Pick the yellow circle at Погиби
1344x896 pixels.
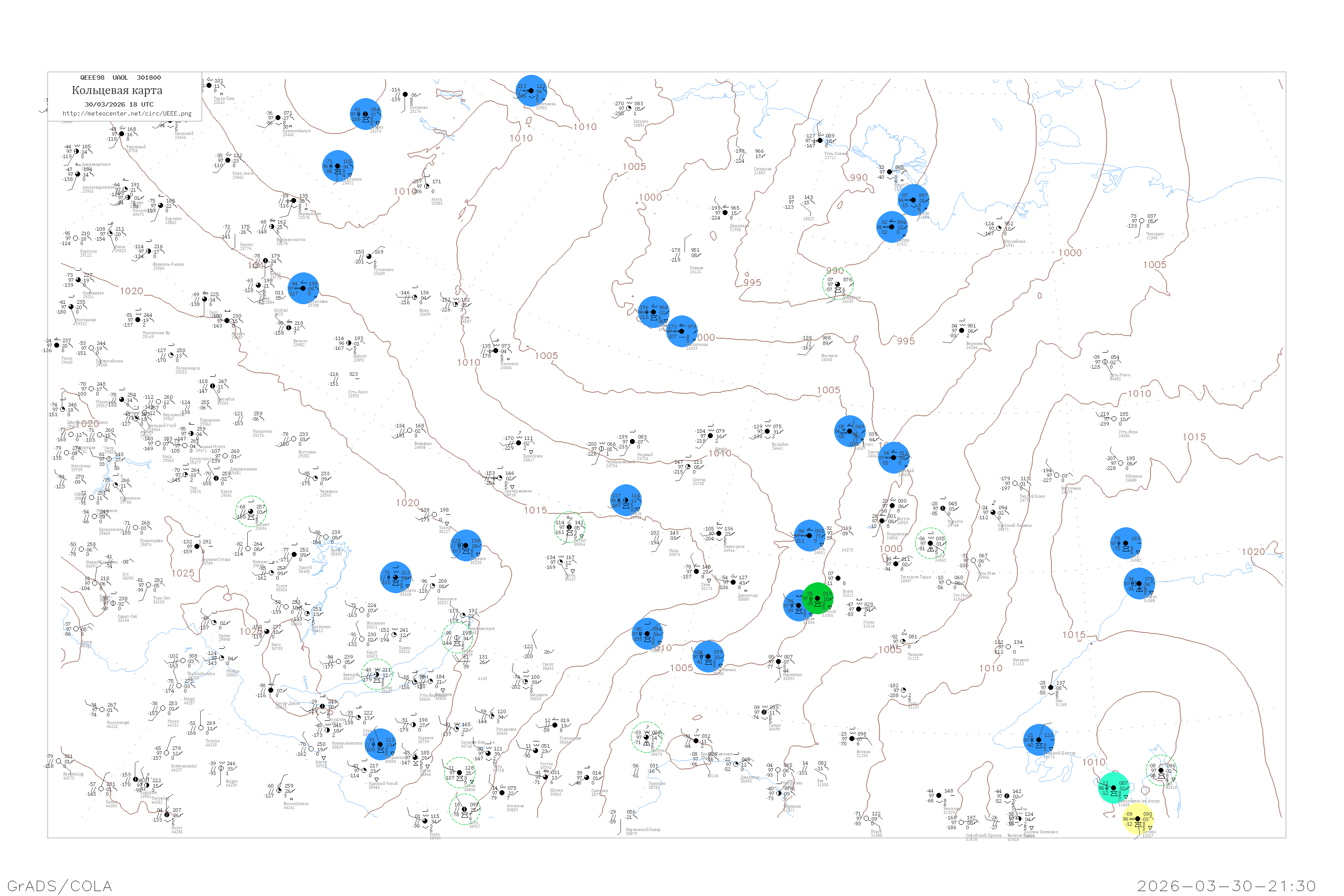click(1138, 819)
